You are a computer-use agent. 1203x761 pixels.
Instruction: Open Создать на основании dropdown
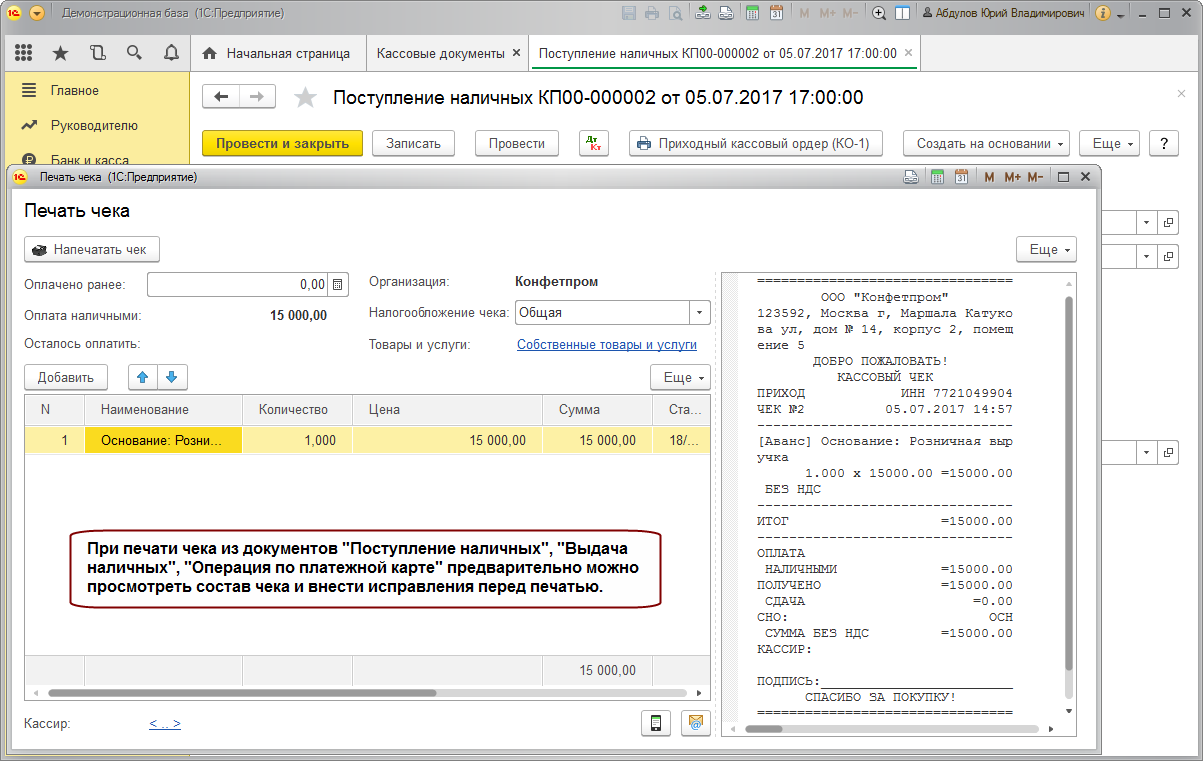coord(986,144)
